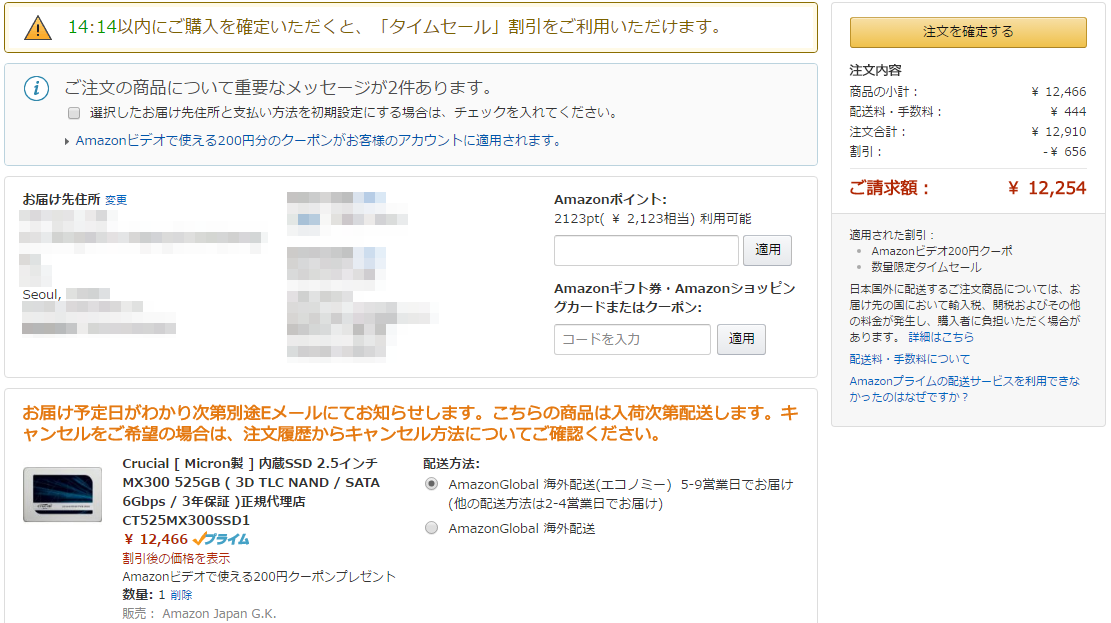Click the Amazon points amount input field
This screenshot has height=623, width=1111.
click(646, 250)
